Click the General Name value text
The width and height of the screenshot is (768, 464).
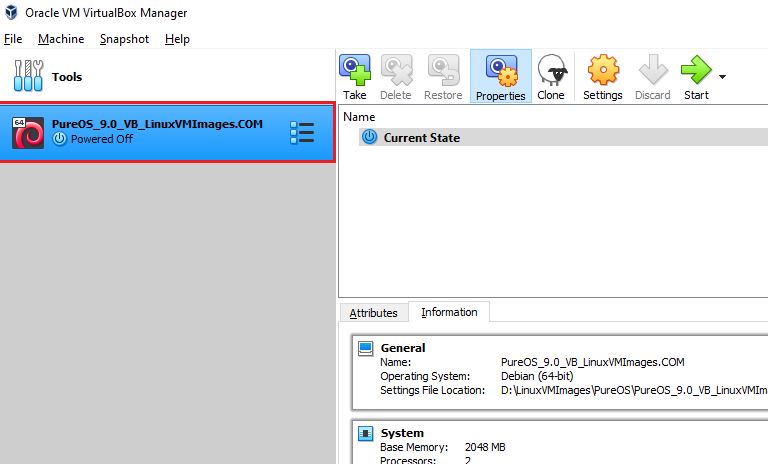[x=593, y=363]
